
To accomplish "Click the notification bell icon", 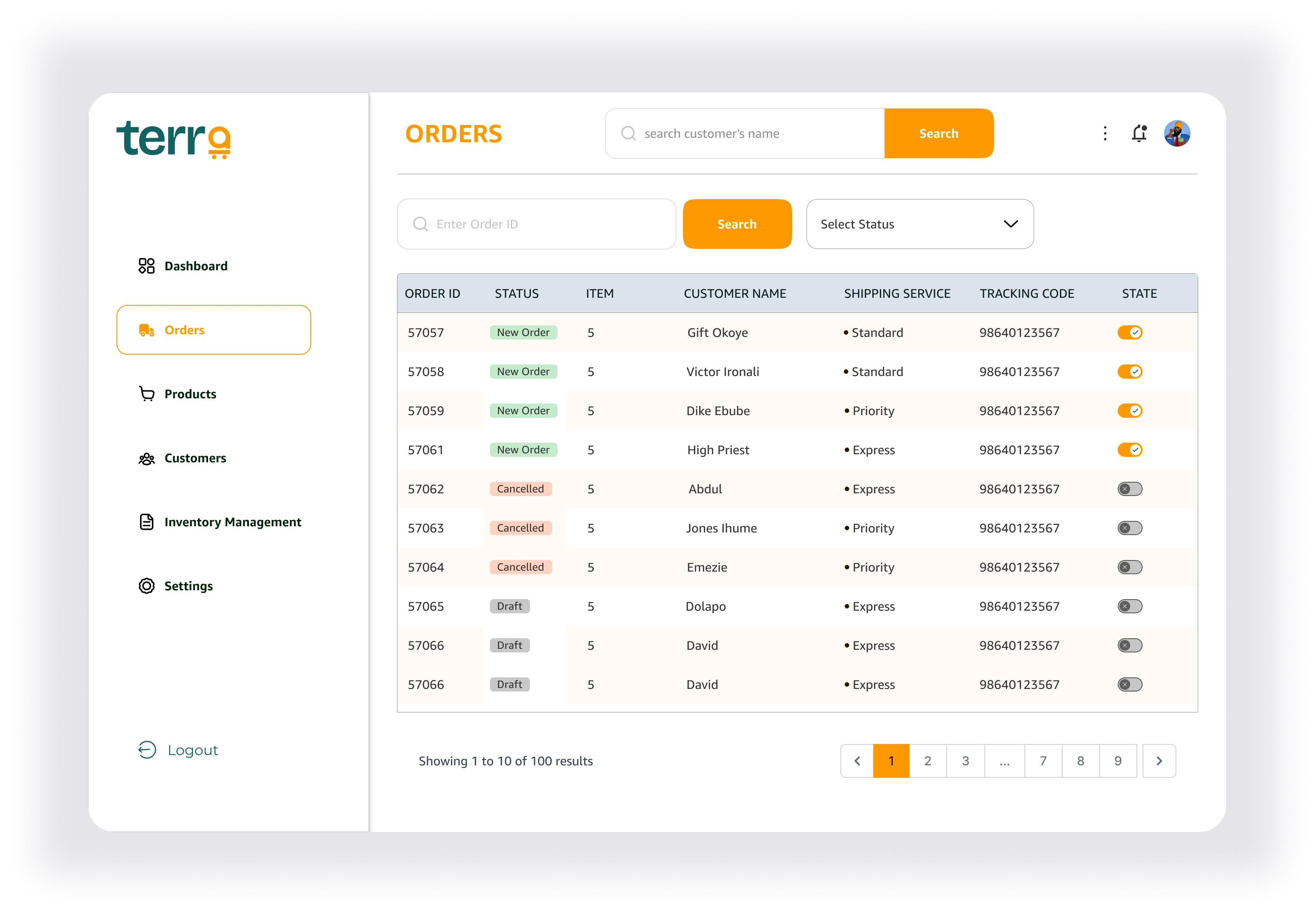I will pos(1139,133).
